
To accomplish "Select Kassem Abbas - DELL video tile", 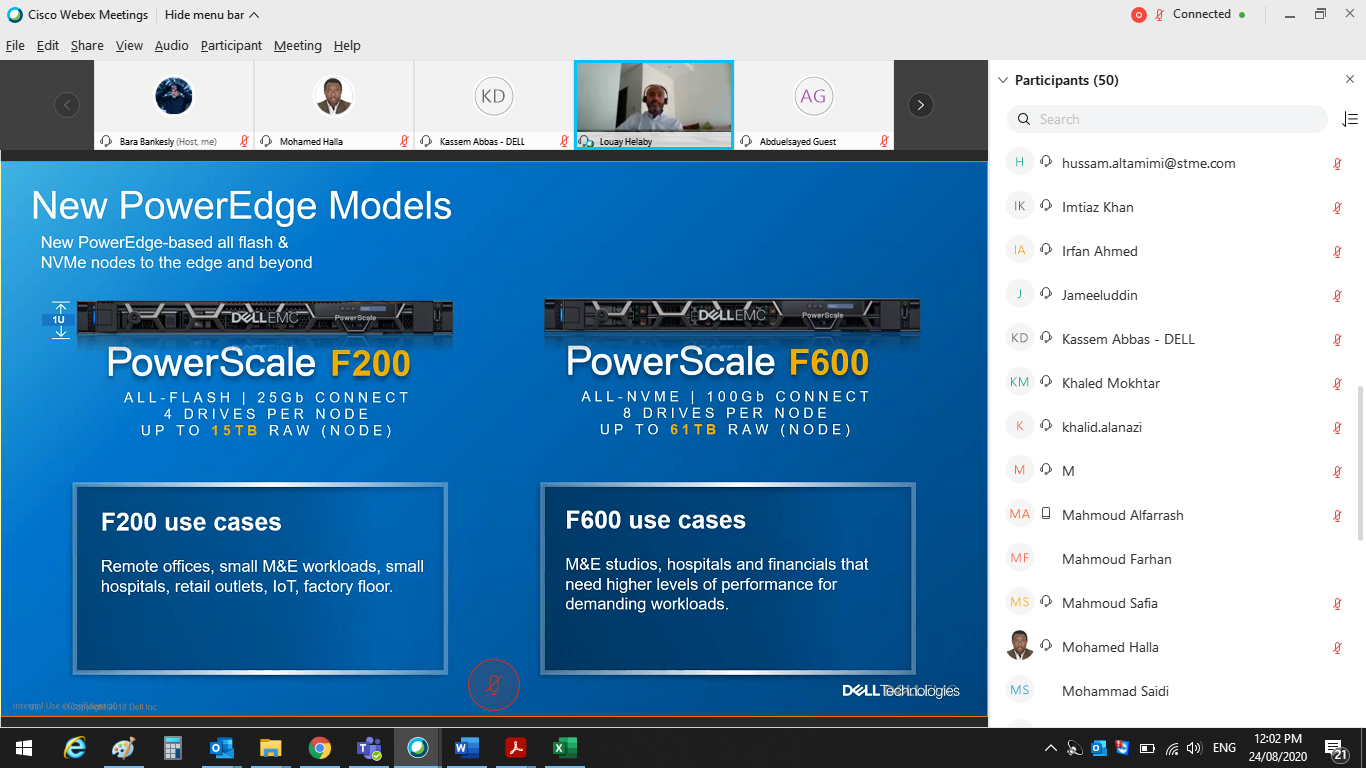I will point(494,105).
